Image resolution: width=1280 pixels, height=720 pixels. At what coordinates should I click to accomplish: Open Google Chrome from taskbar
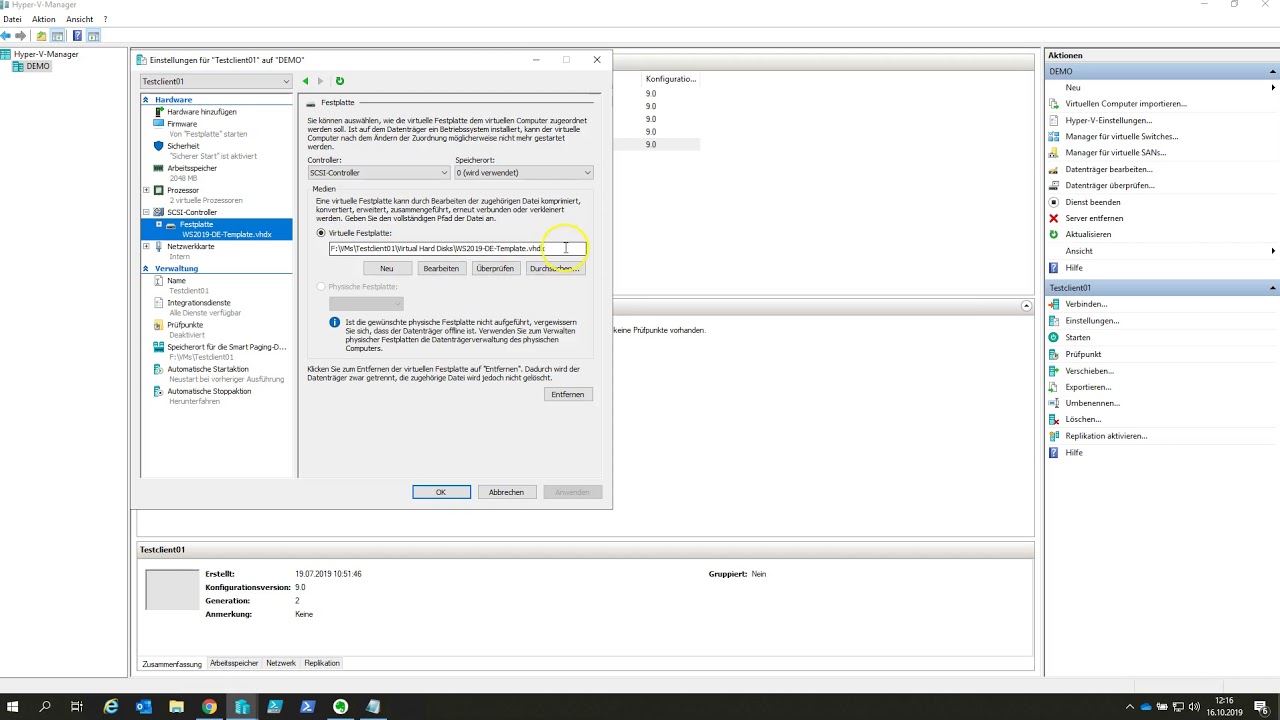209,706
